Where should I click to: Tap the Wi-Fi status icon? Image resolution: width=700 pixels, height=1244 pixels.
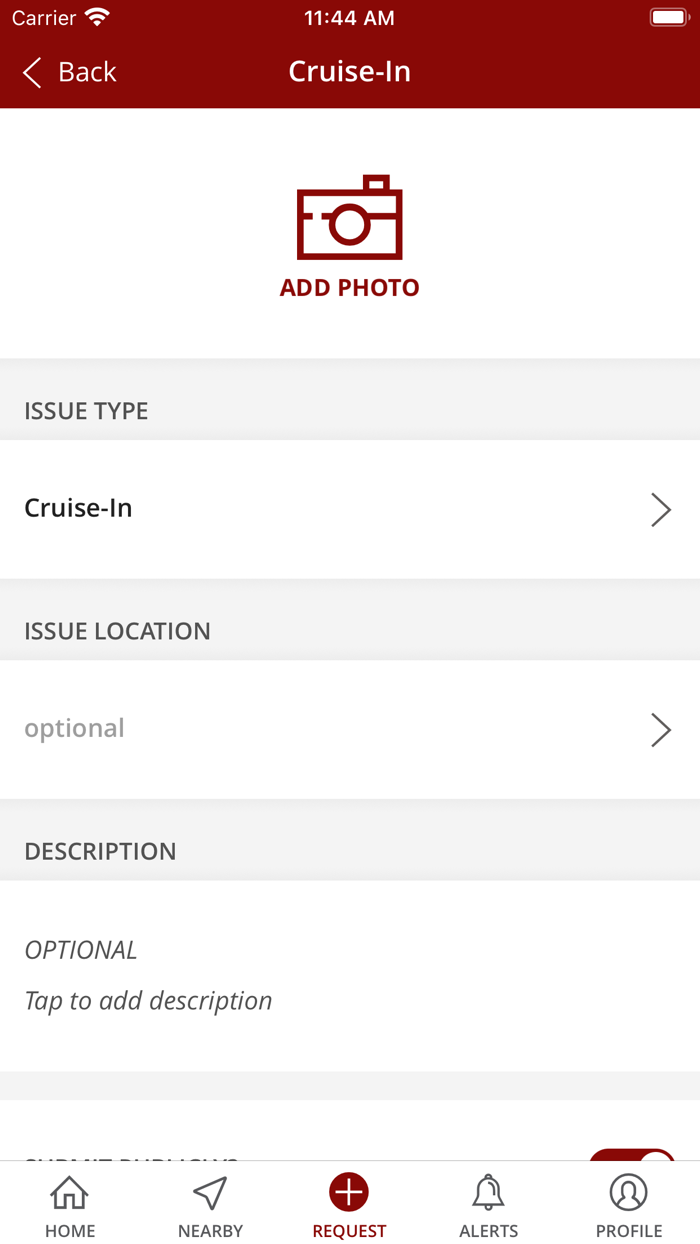[x=97, y=18]
